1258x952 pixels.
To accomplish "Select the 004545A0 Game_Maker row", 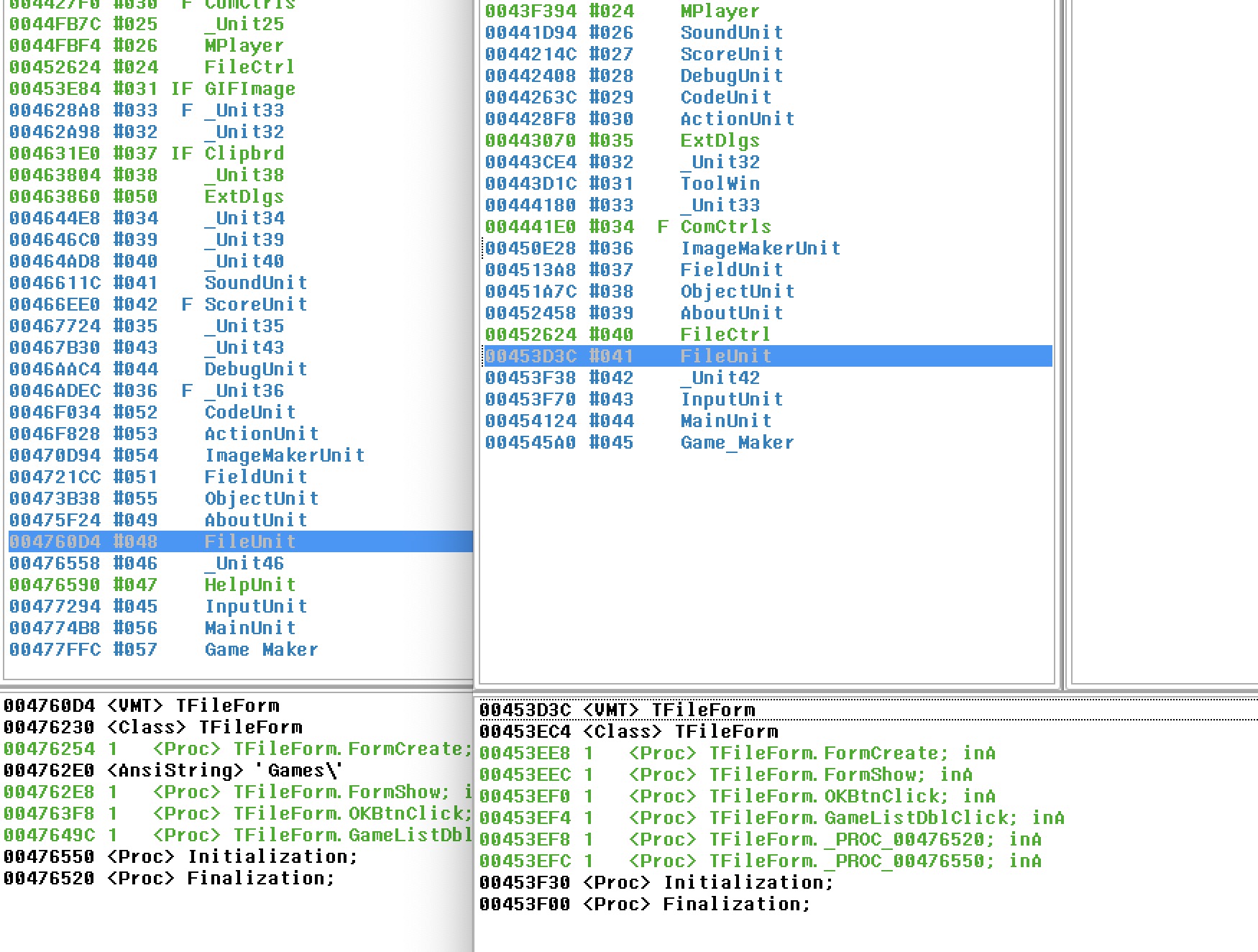I will point(768,442).
